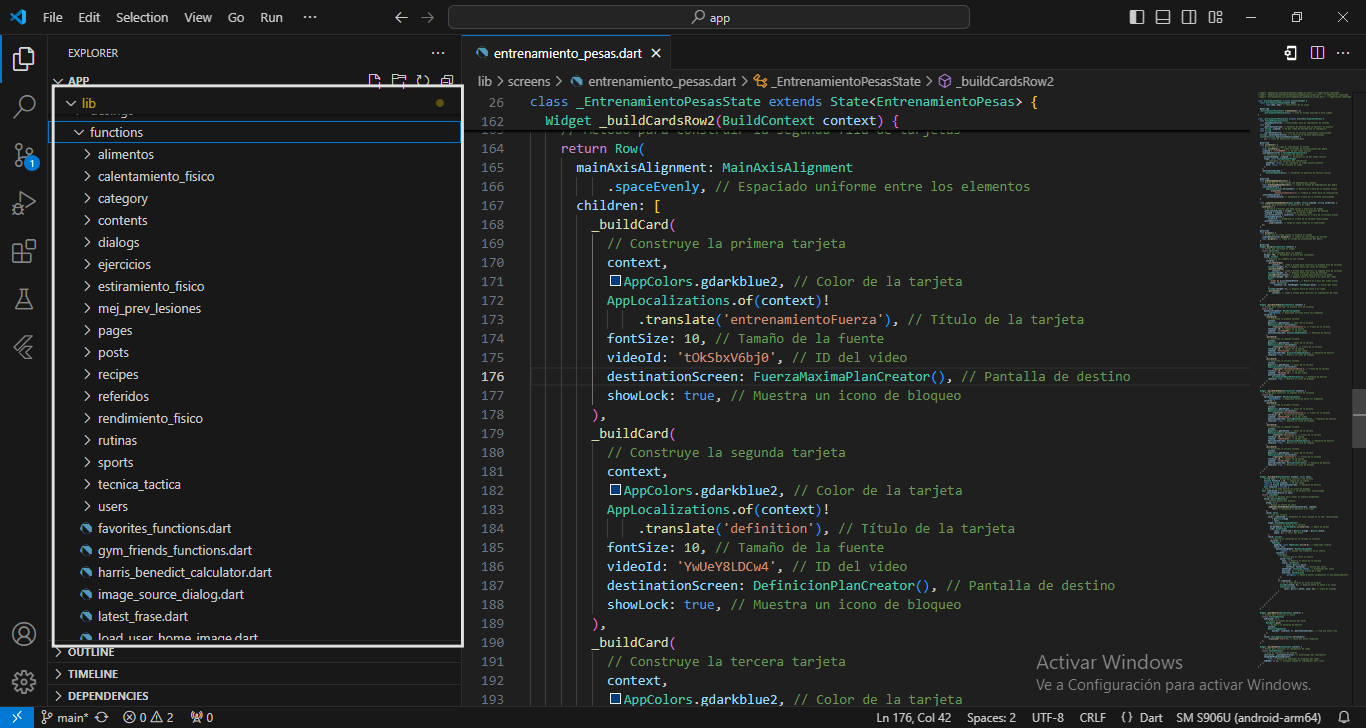Toggle the primary side bar layout
The height and width of the screenshot is (728, 1366).
click(1137, 17)
